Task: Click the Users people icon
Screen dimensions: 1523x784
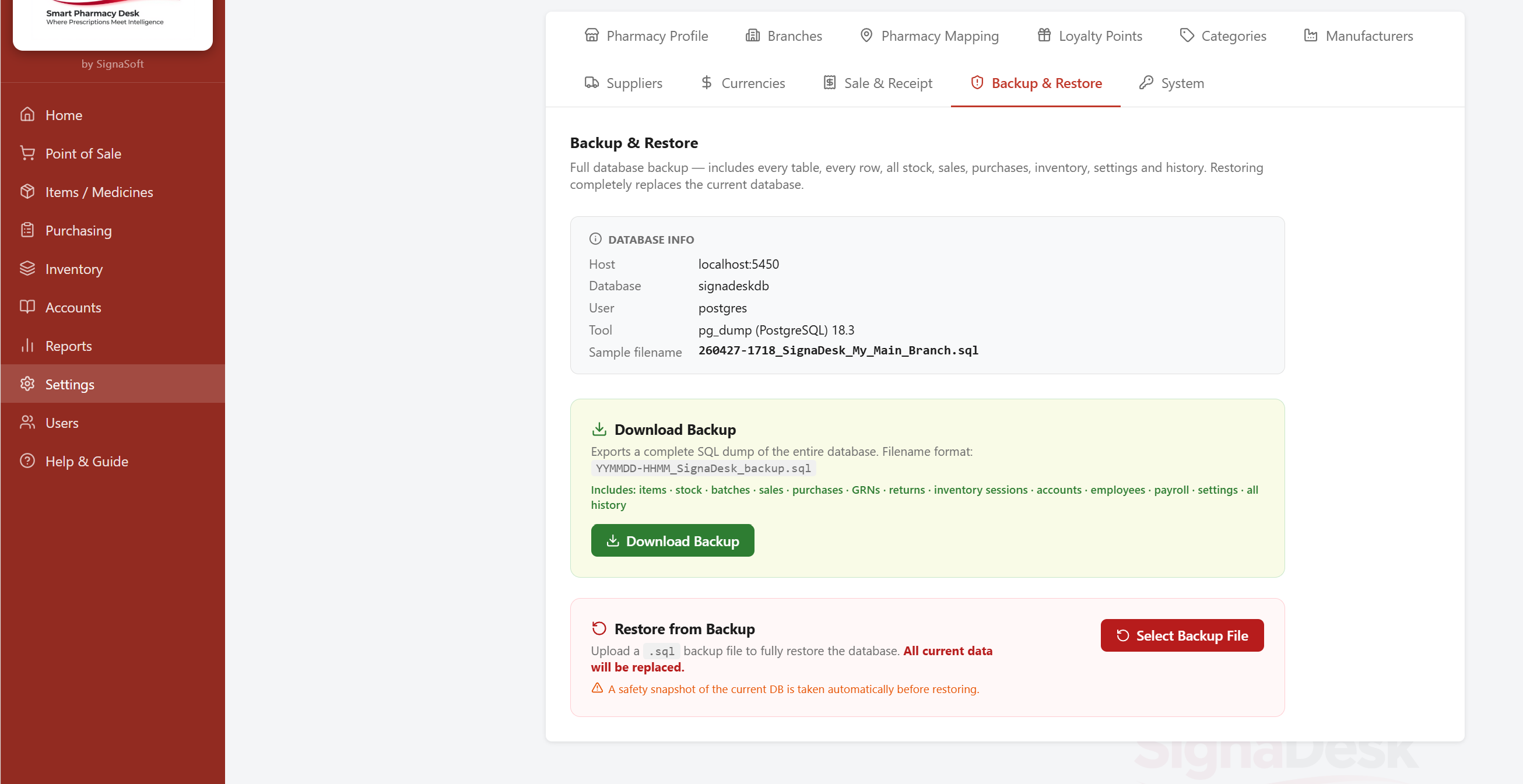Action: [27, 422]
